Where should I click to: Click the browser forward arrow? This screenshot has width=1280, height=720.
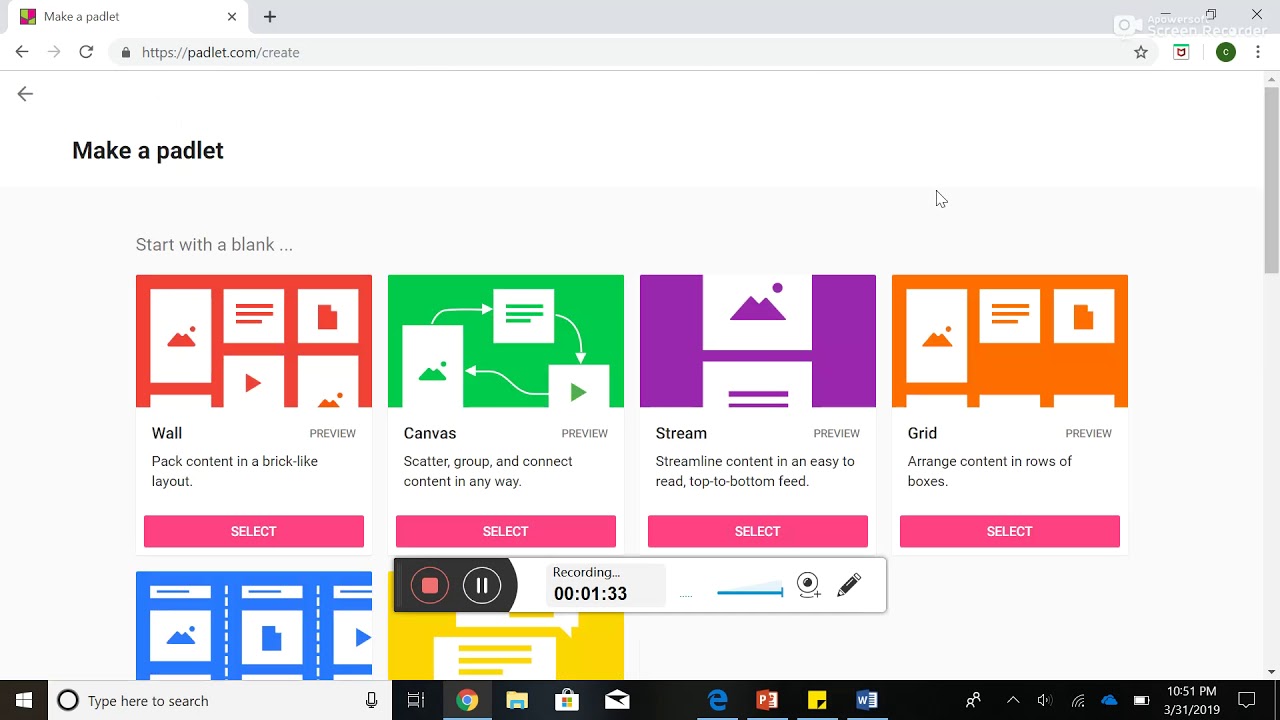[54, 52]
